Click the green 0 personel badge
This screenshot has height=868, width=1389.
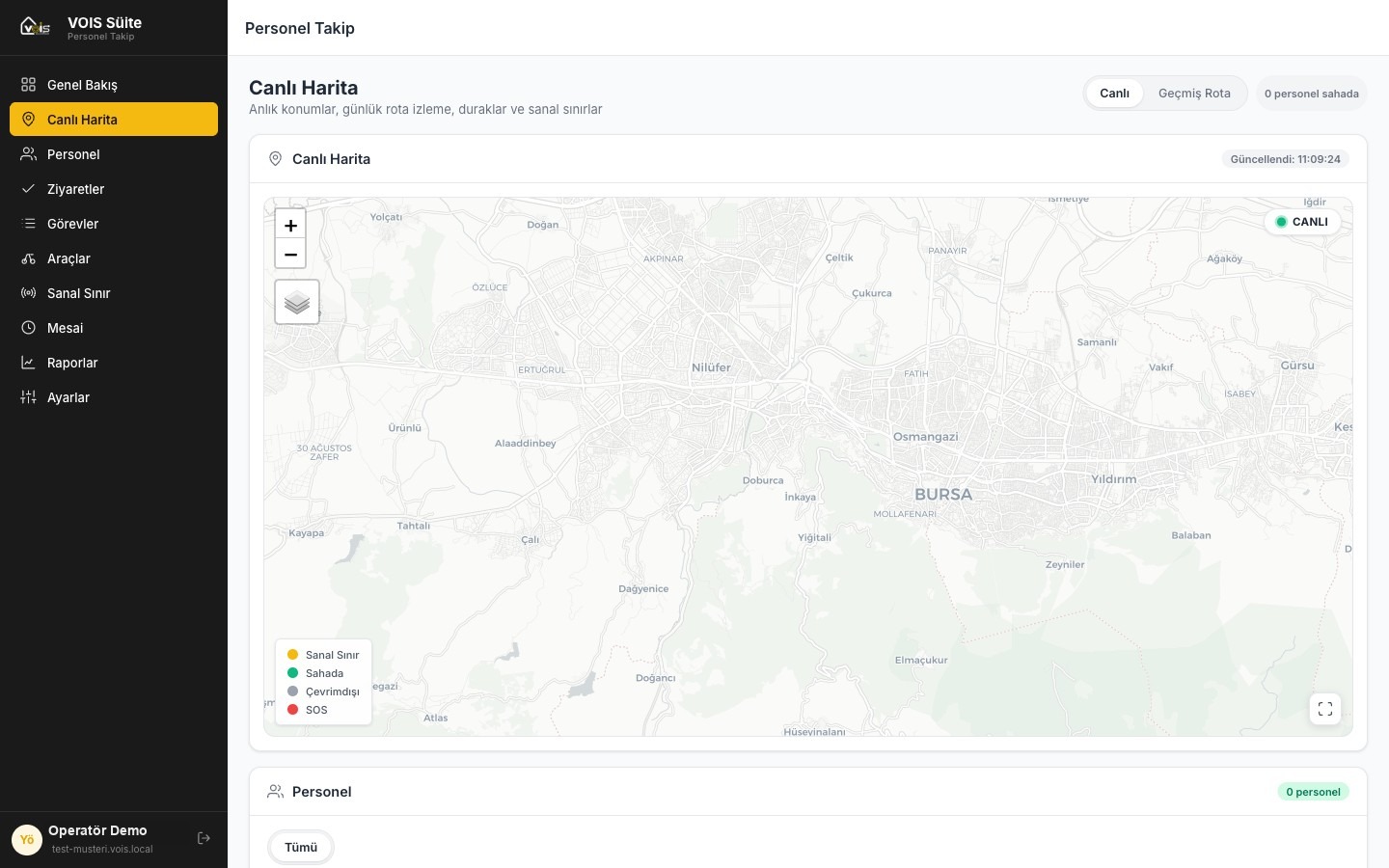(1313, 792)
